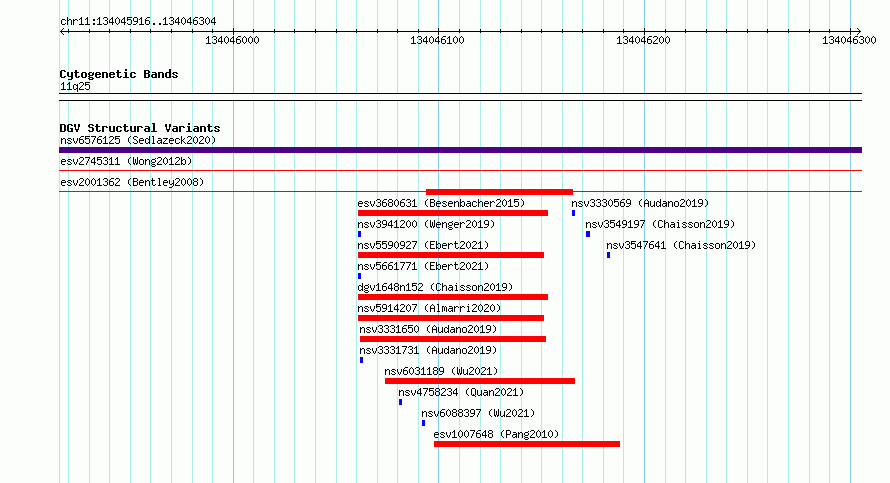The width and height of the screenshot is (890, 483).
Task: Open the nsv5661771 (Ebert2021) variant
Action: [423, 266]
